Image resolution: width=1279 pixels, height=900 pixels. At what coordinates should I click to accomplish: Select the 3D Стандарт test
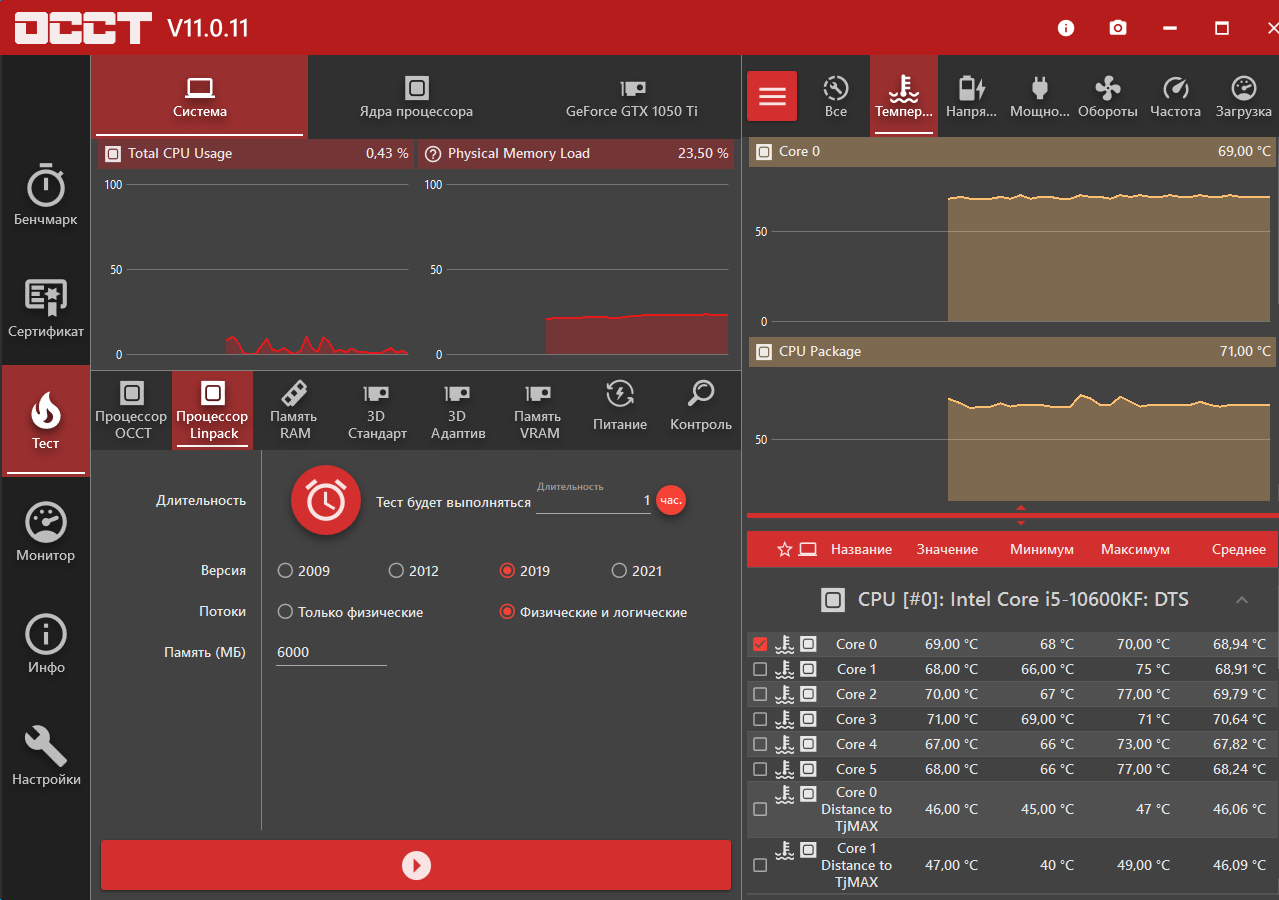[377, 410]
